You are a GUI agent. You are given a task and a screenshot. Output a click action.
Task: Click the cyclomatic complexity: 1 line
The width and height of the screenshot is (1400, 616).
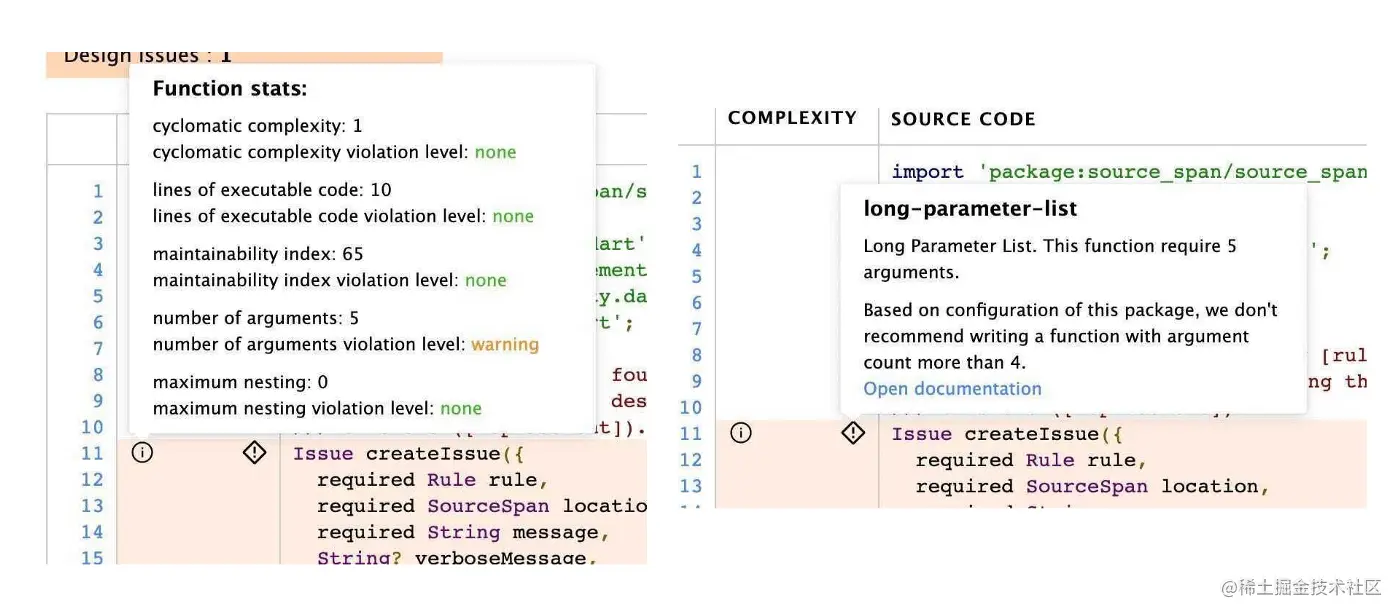(257, 126)
